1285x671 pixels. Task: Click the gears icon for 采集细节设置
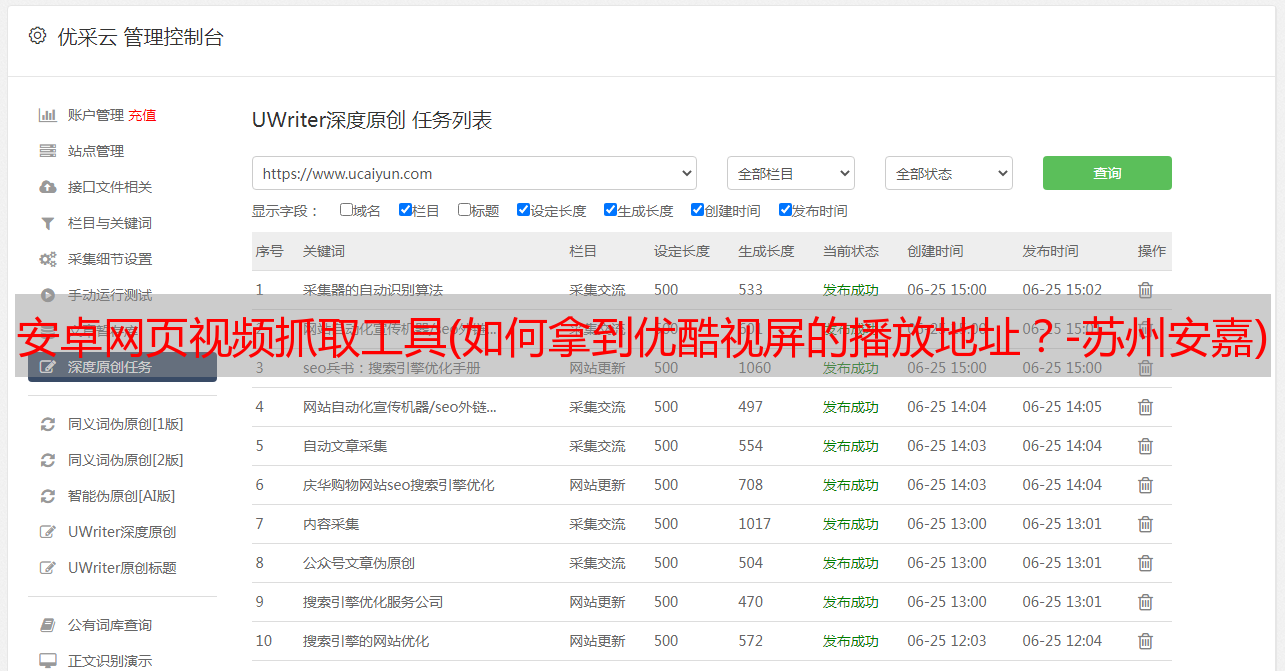point(47,259)
